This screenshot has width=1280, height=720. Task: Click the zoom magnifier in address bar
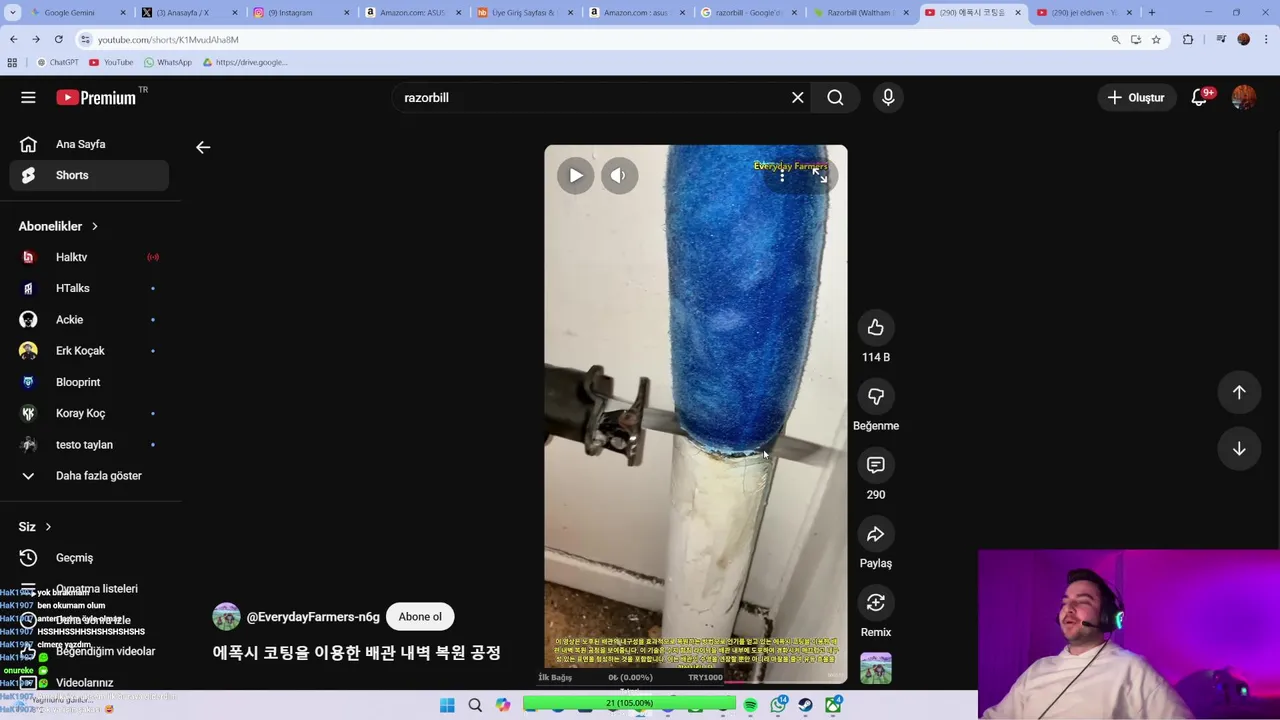point(1116,40)
